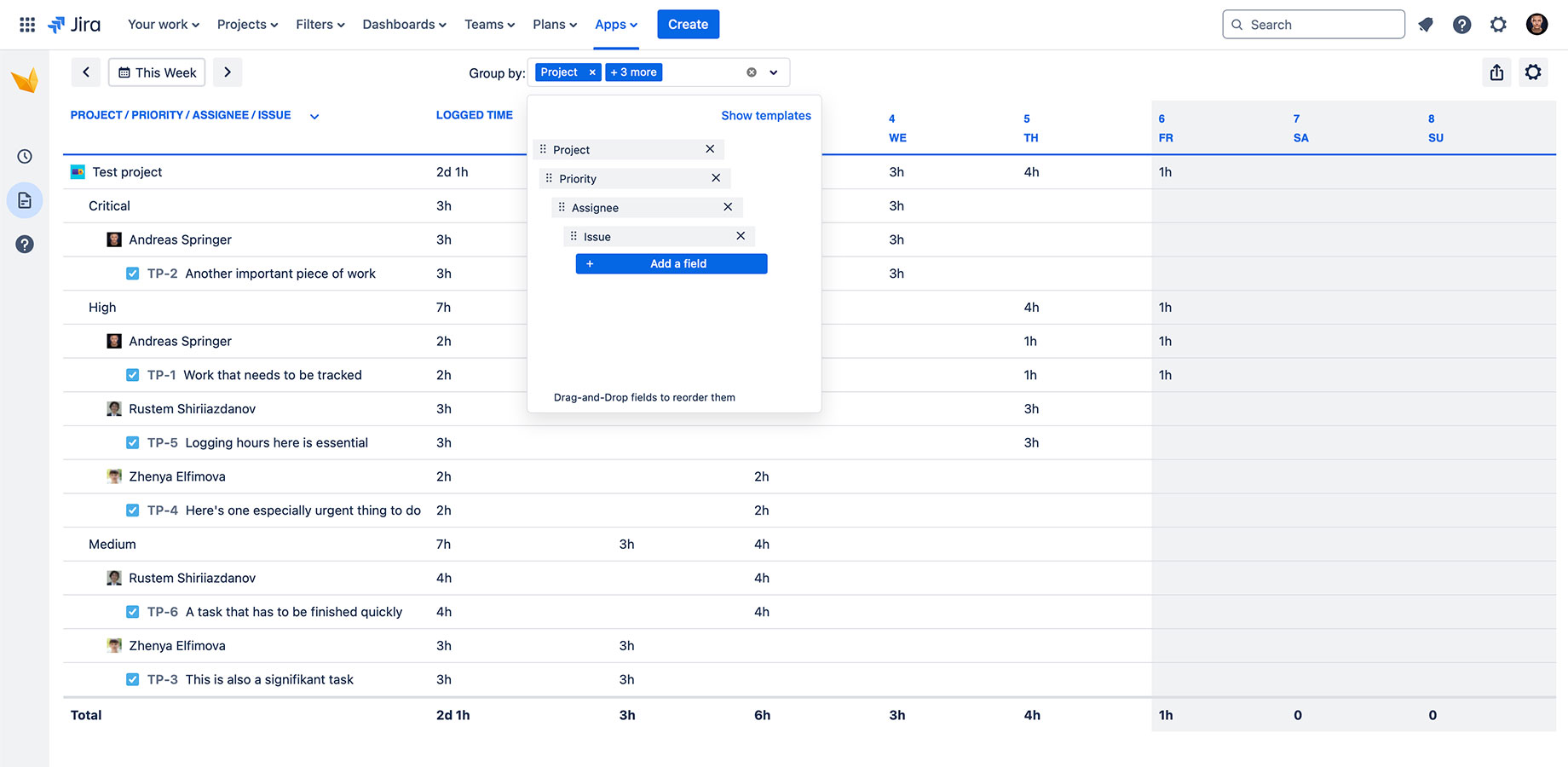Image resolution: width=1568 pixels, height=767 pixels.
Task: Open the help question mark icon in top bar
Action: click(1462, 25)
